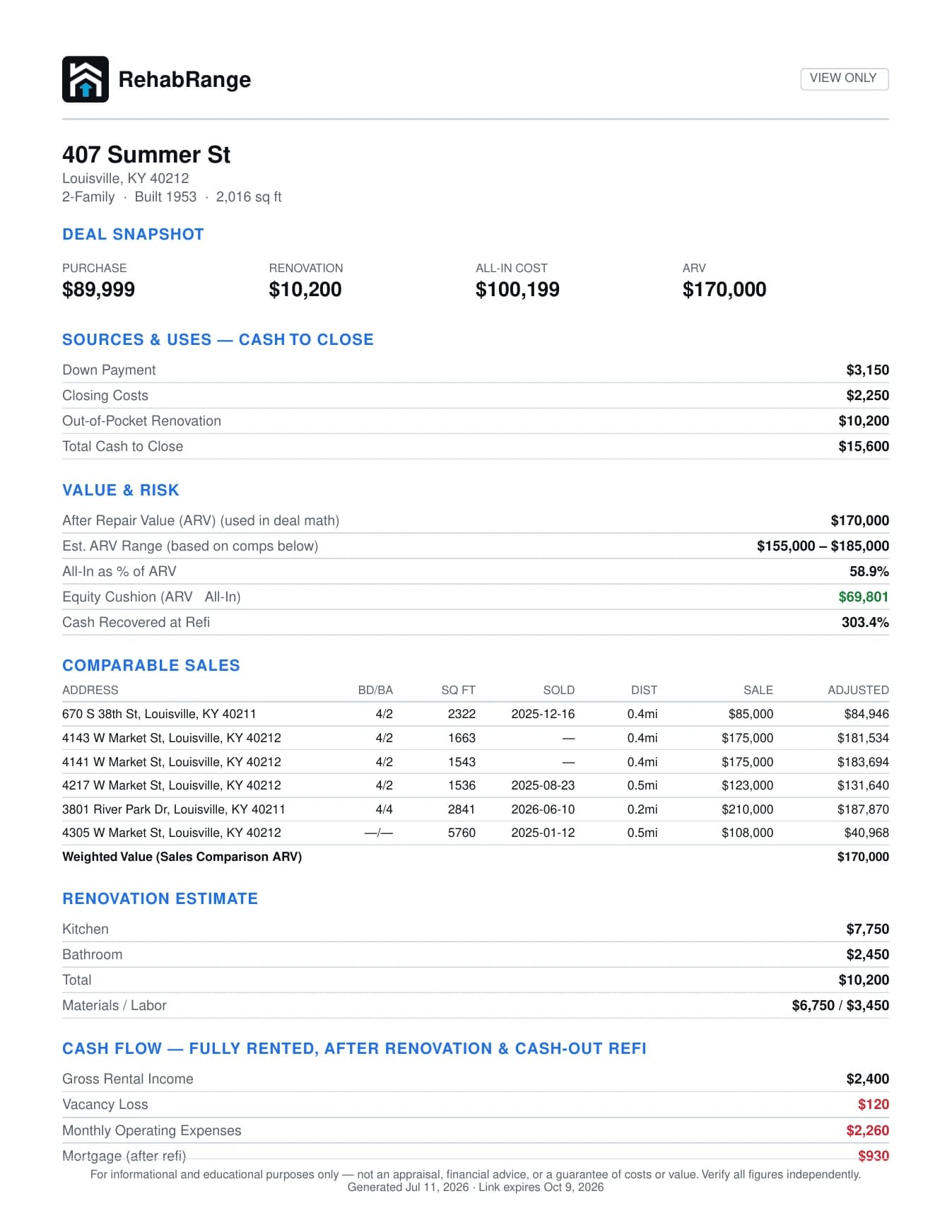Click the COMPARABLE SALES section heading
952x1232 pixels.
tap(151, 665)
